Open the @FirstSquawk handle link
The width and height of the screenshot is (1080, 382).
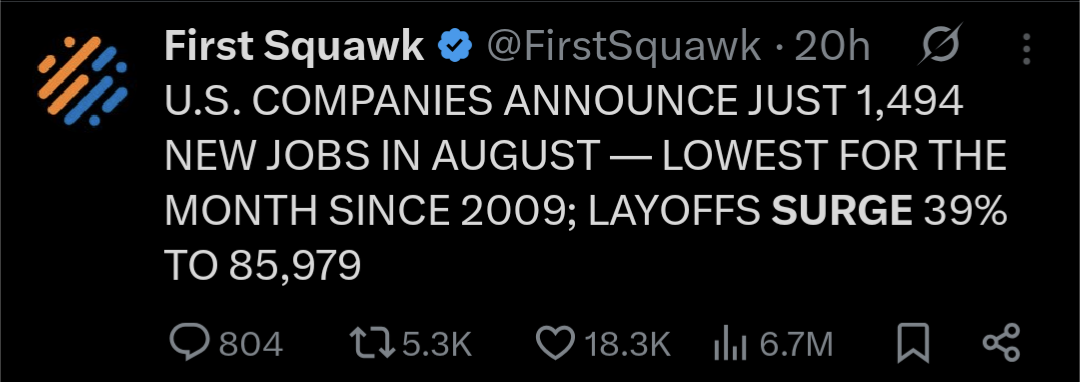coord(624,47)
